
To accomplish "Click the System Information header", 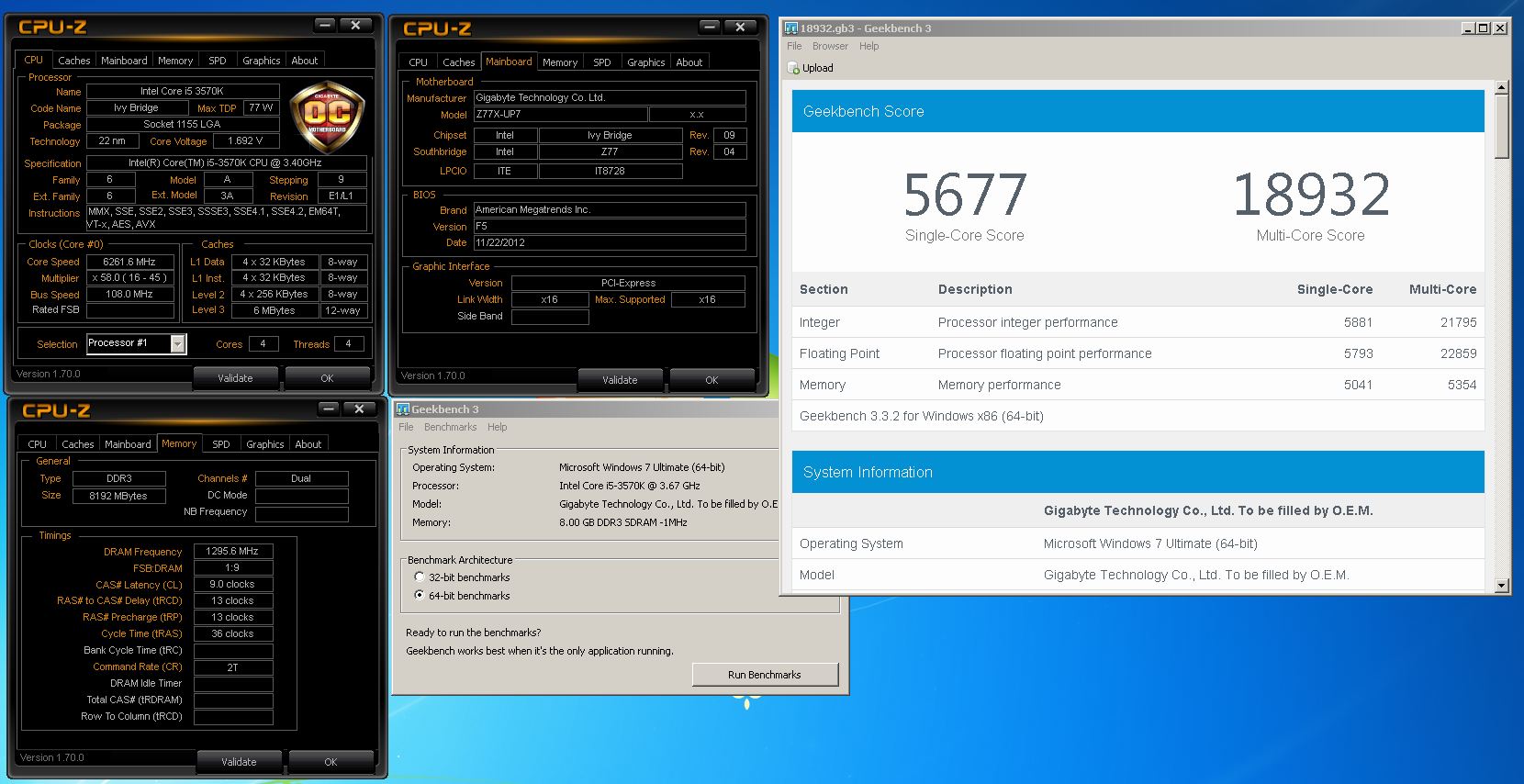I will [x=1137, y=472].
